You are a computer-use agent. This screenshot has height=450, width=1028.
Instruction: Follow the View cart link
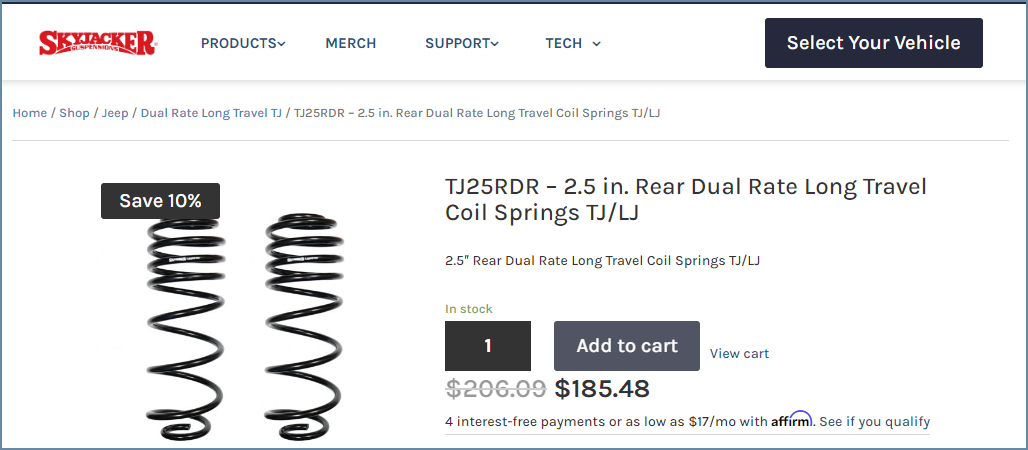pyautogui.click(x=739, y=353)
